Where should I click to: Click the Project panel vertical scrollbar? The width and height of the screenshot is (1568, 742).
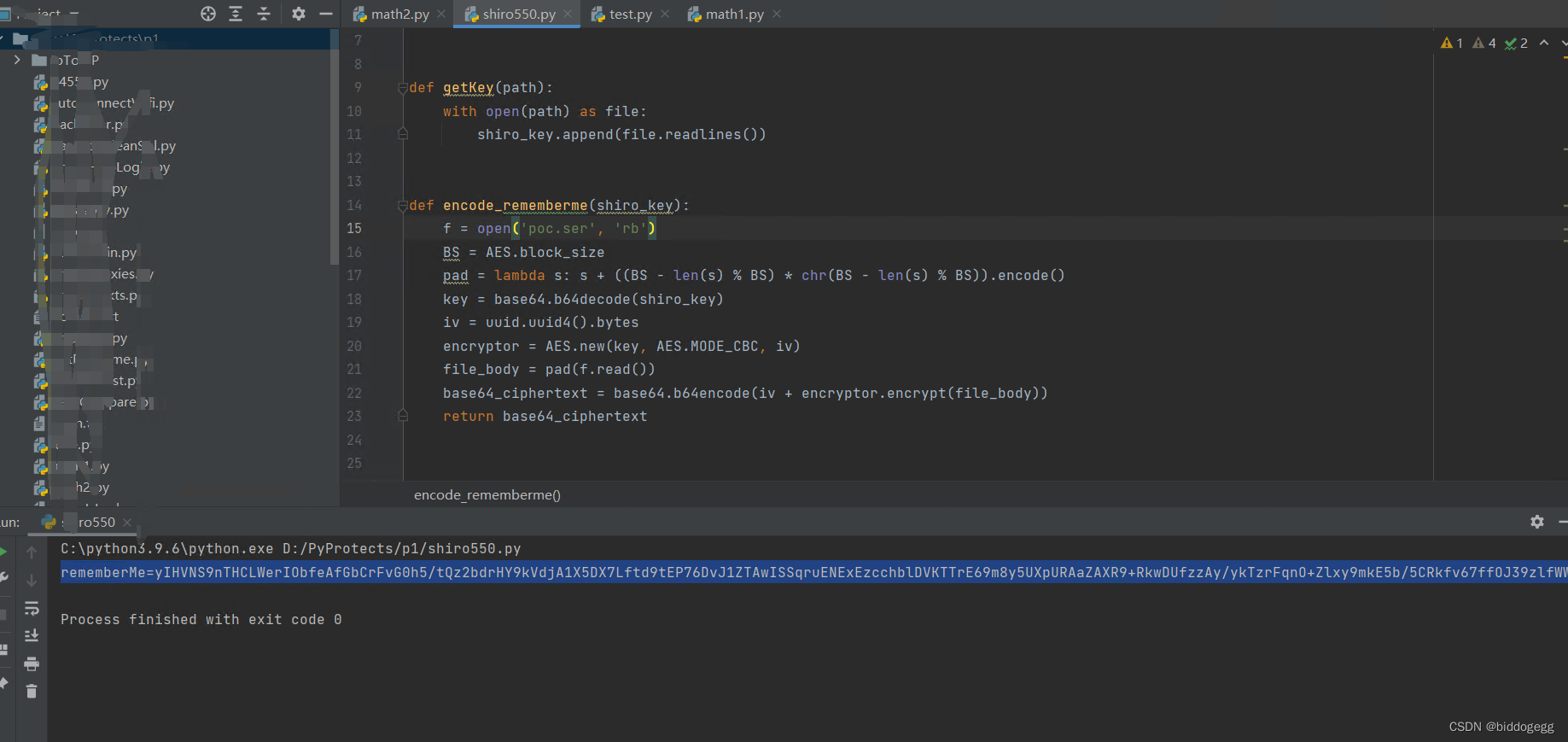(x=334, y=145)
